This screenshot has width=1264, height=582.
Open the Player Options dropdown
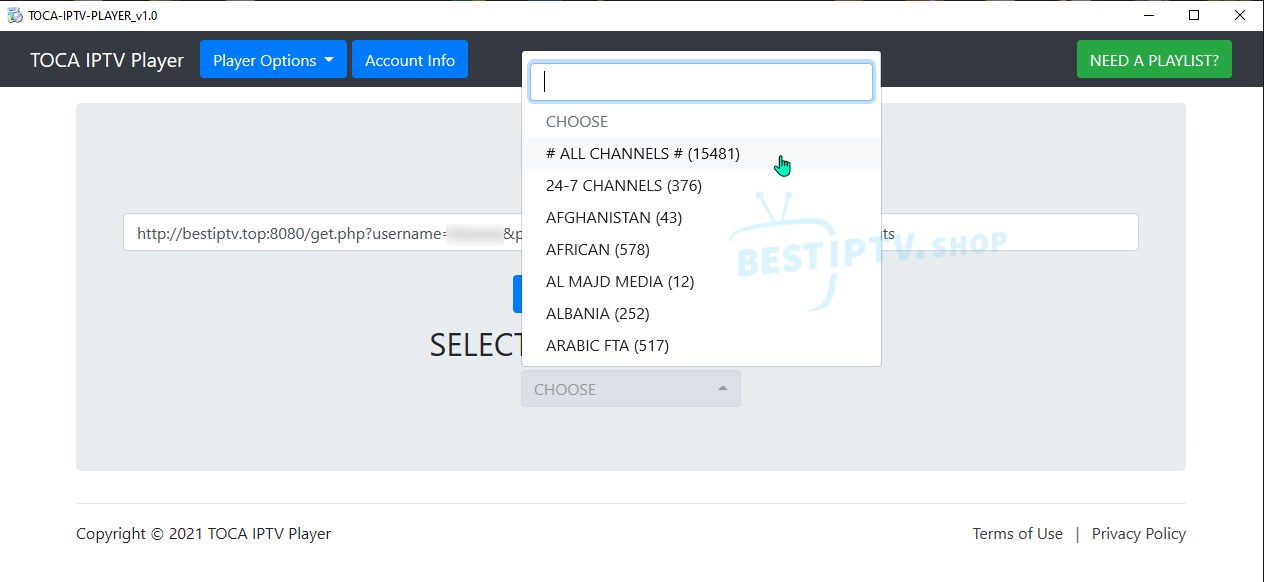[x=273, y=60]
